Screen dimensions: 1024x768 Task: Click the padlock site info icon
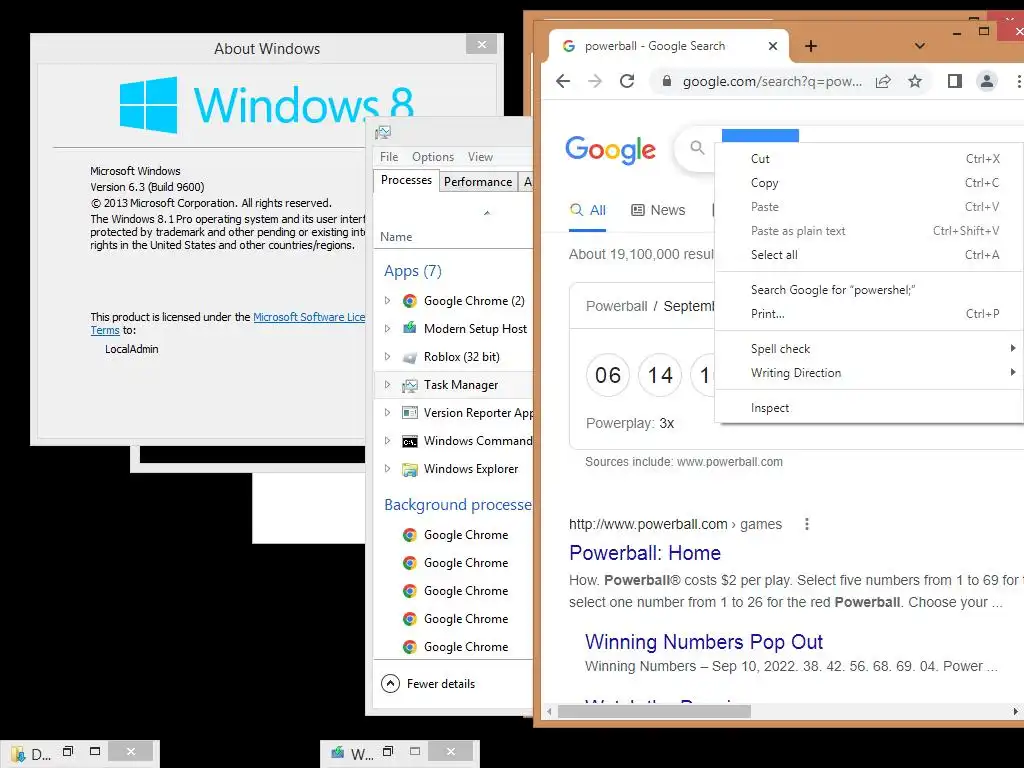pyautogui.click(x=667, y=81)
